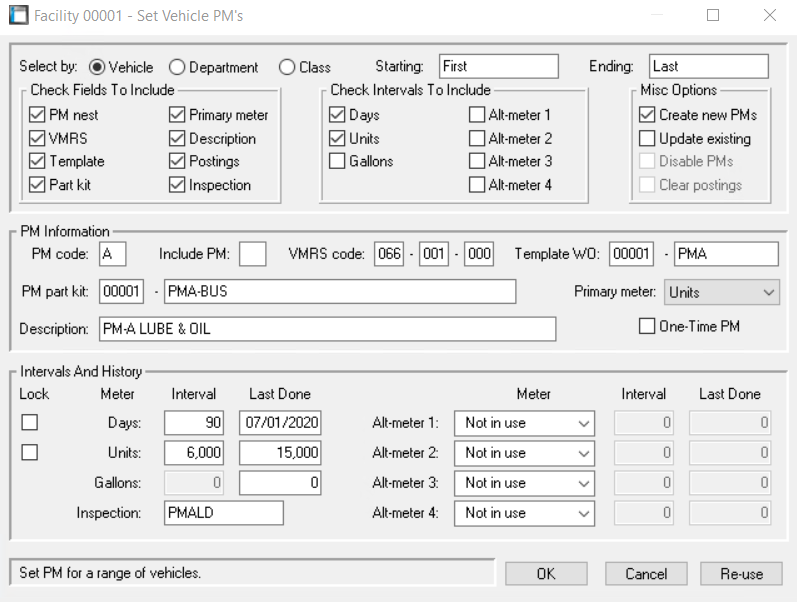This screenshot has width=797, height=602.
Task: Click the Description text field
Action: [326, 329]
